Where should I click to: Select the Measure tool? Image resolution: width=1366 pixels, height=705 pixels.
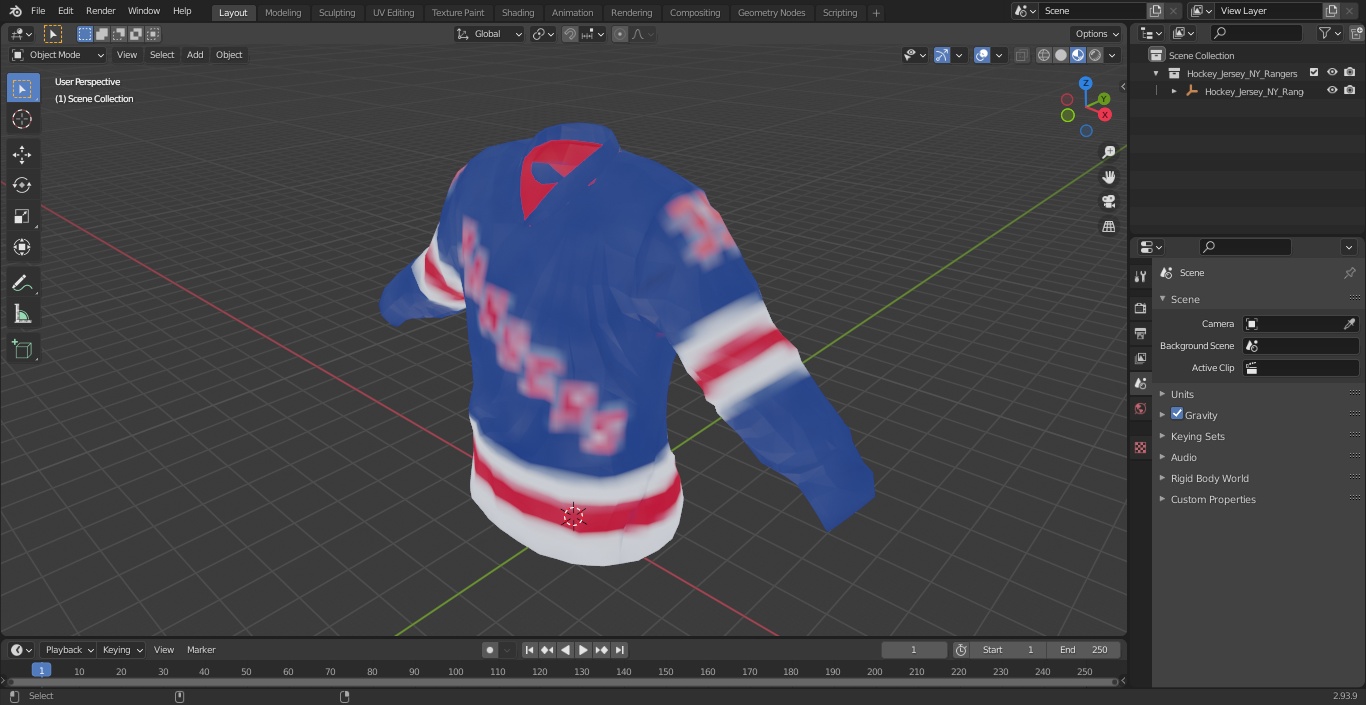(22, 314)
